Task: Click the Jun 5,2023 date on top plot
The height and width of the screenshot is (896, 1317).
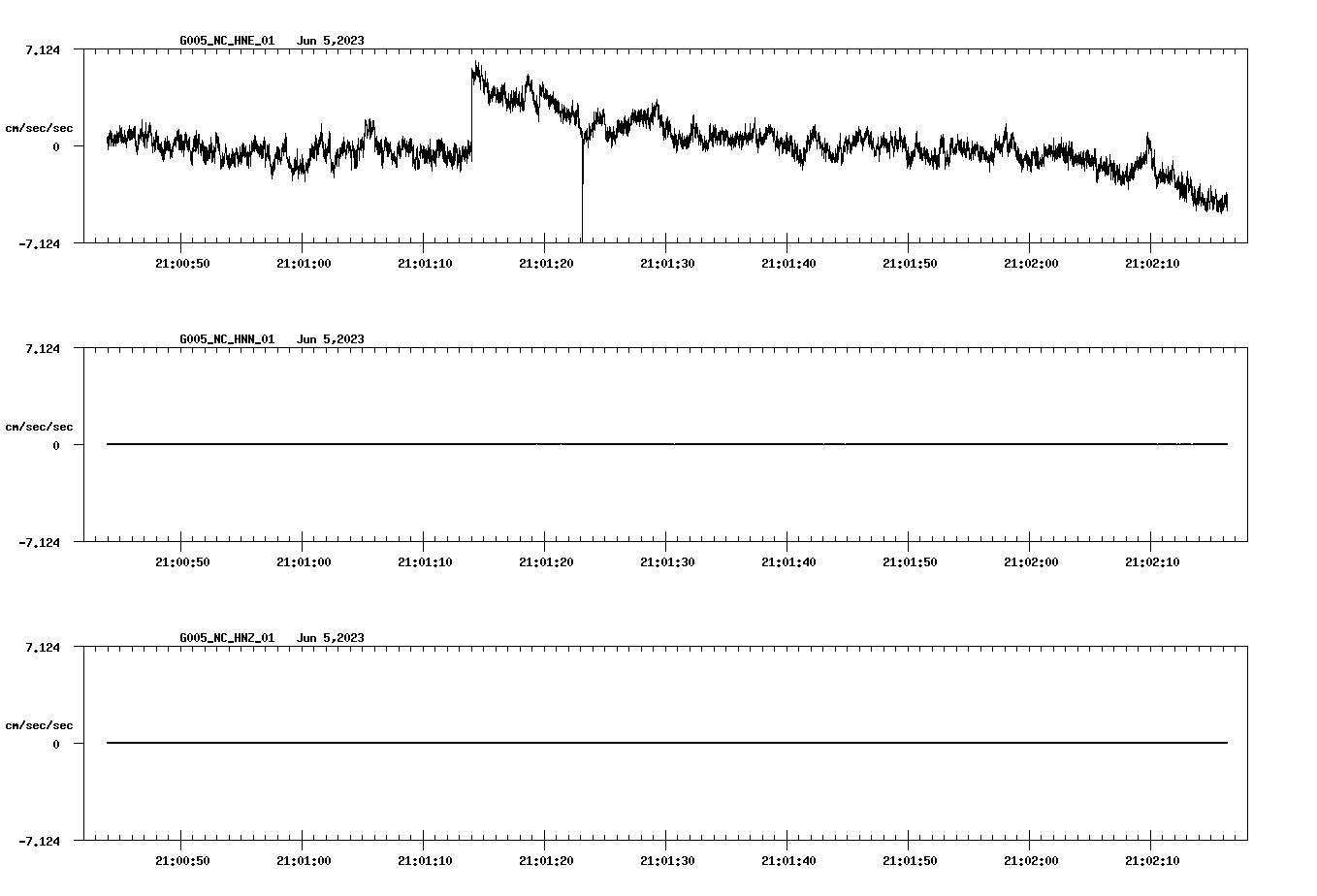Action: pos(331,41)
